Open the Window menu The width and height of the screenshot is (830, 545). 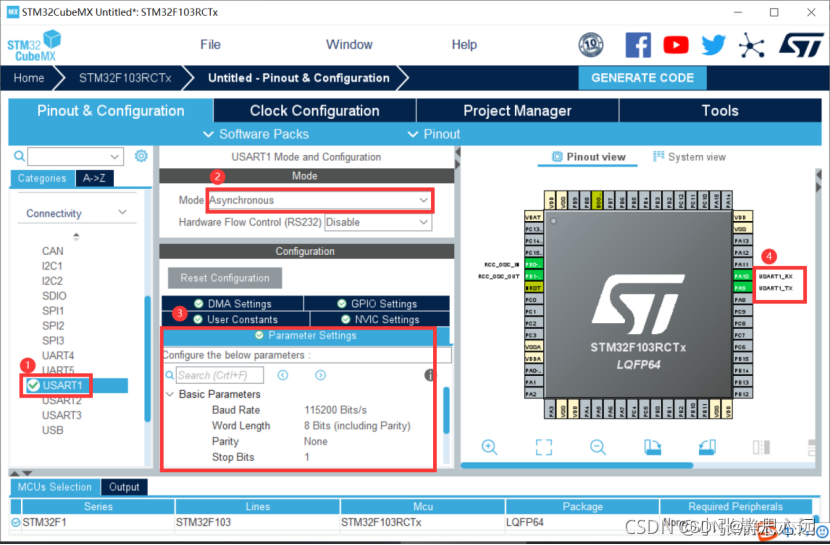[x=349, y=45]
